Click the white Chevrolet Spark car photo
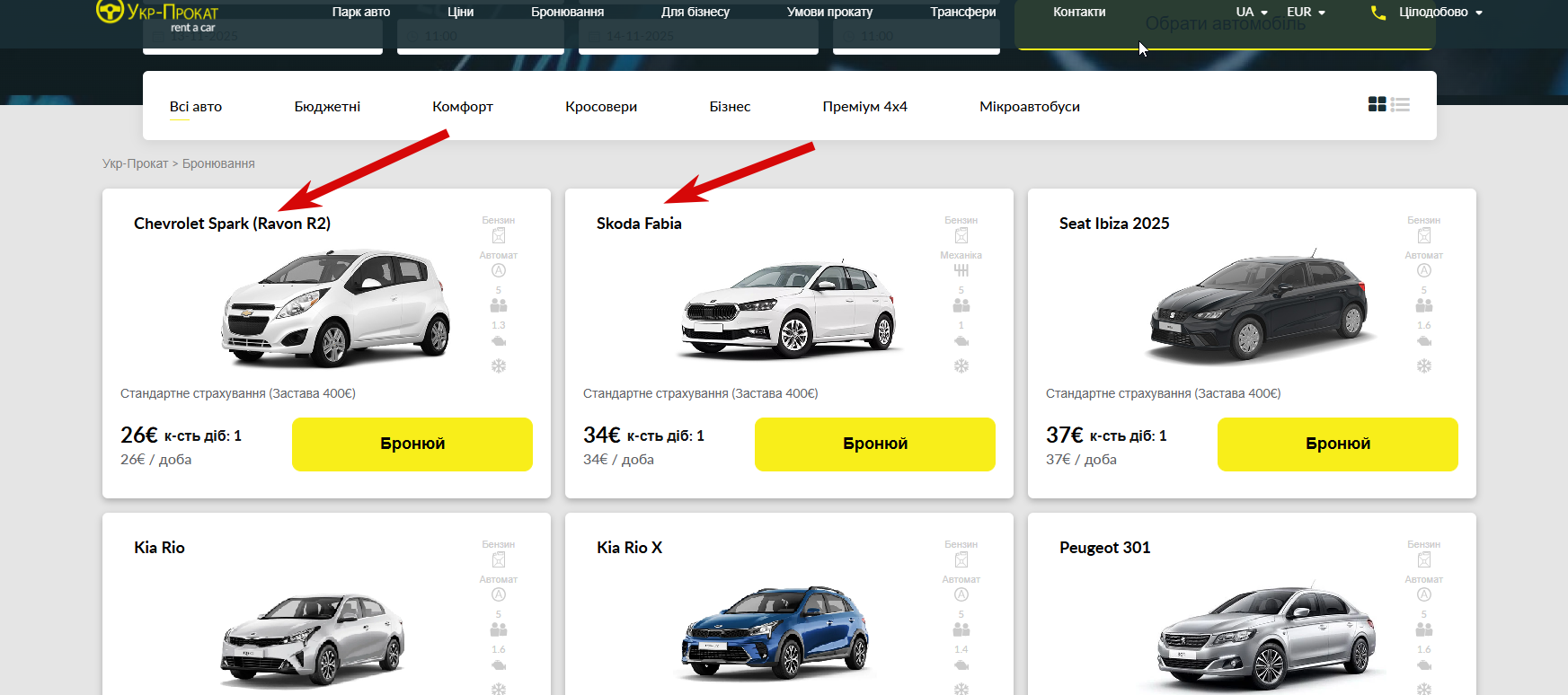 [335, 307]
